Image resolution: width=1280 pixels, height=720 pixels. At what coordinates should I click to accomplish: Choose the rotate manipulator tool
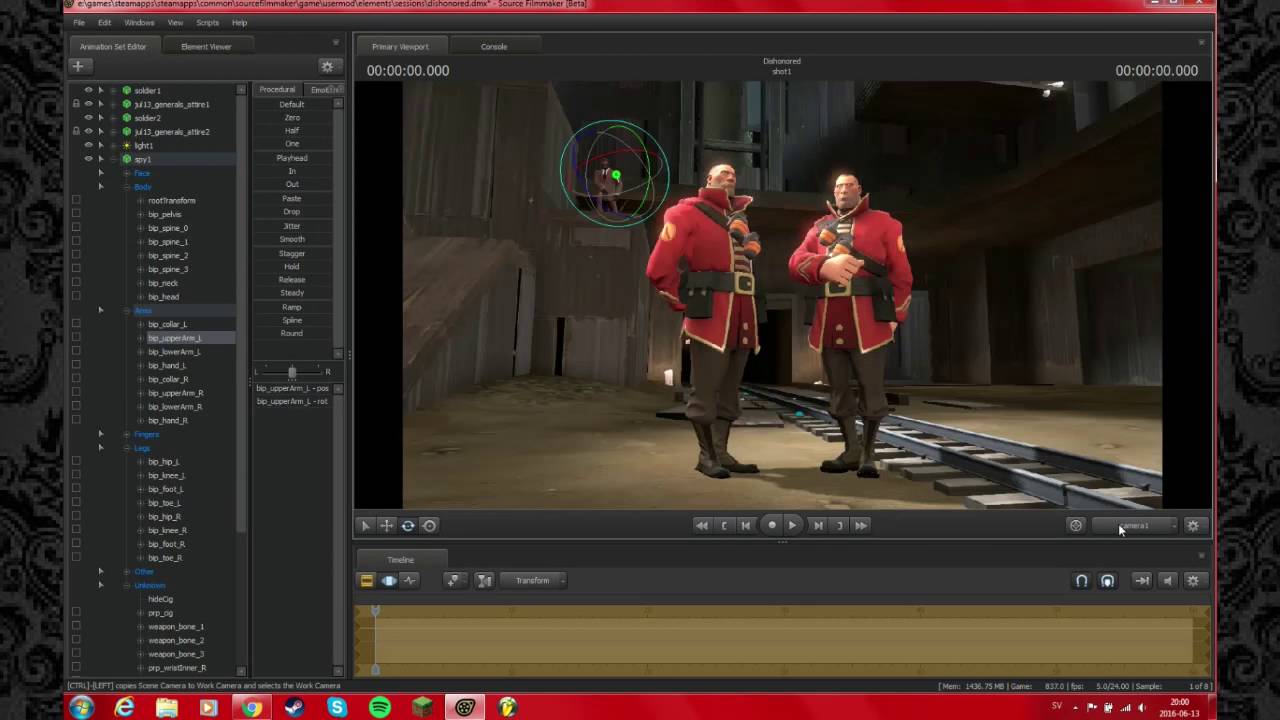coord(408,525)
